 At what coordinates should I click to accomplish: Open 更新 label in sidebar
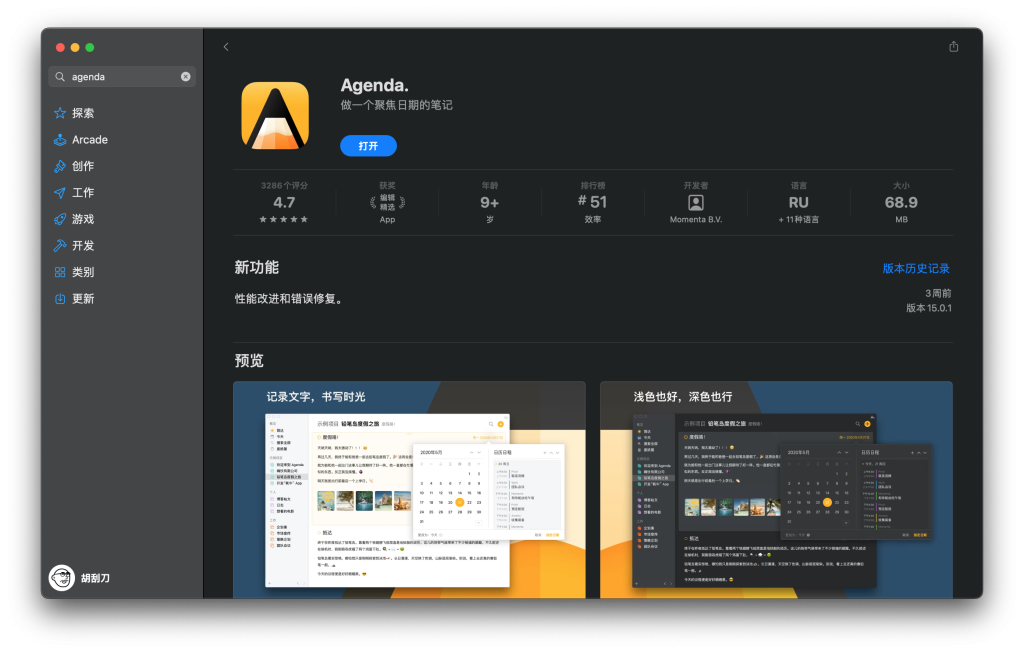pos(83,298)
